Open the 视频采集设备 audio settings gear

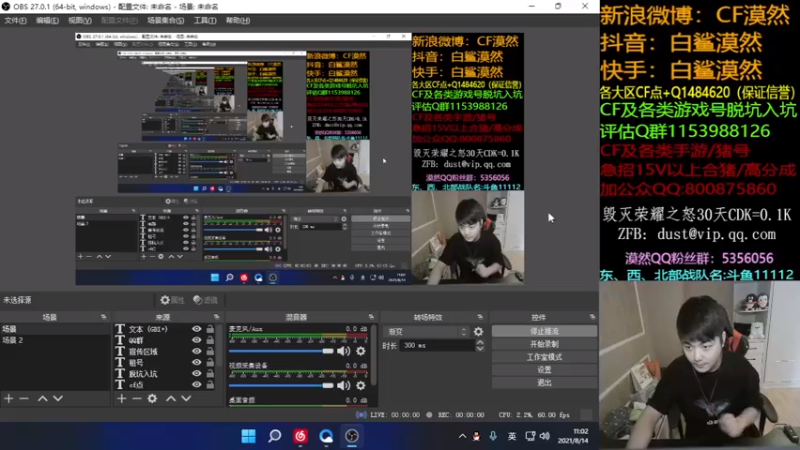tap(361, 386)
